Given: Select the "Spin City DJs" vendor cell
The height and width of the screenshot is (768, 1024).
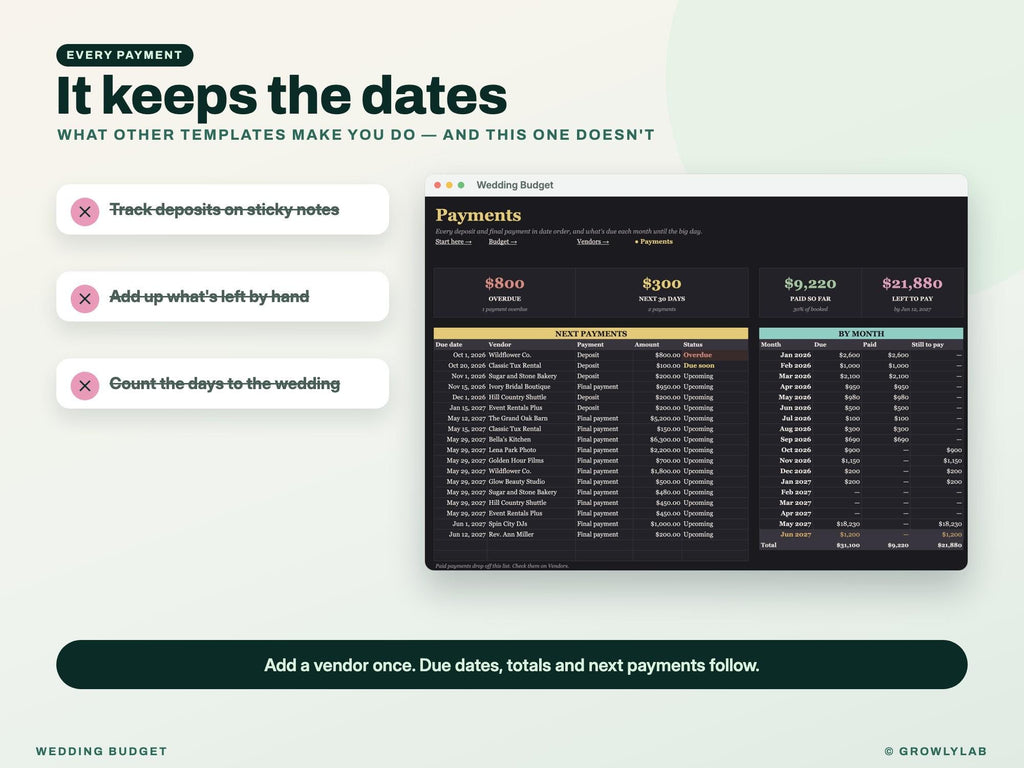Looking at the screenshot, I should click(507, 524).
